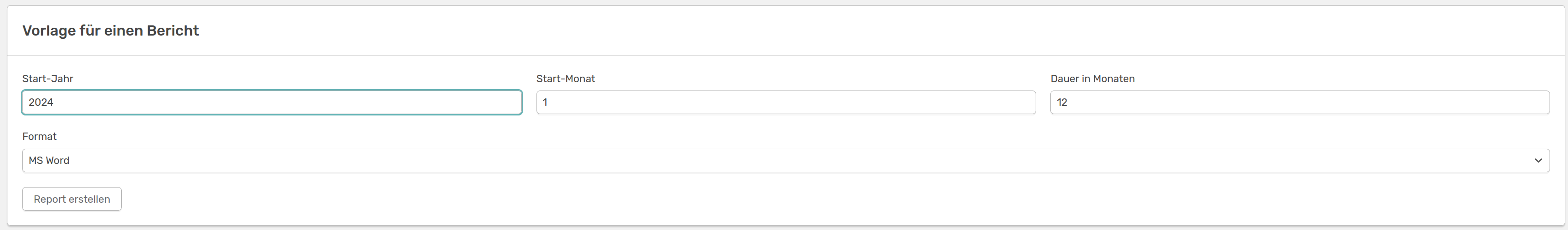
Task: Click empty space right of Report erstellen
Action: 791,199
